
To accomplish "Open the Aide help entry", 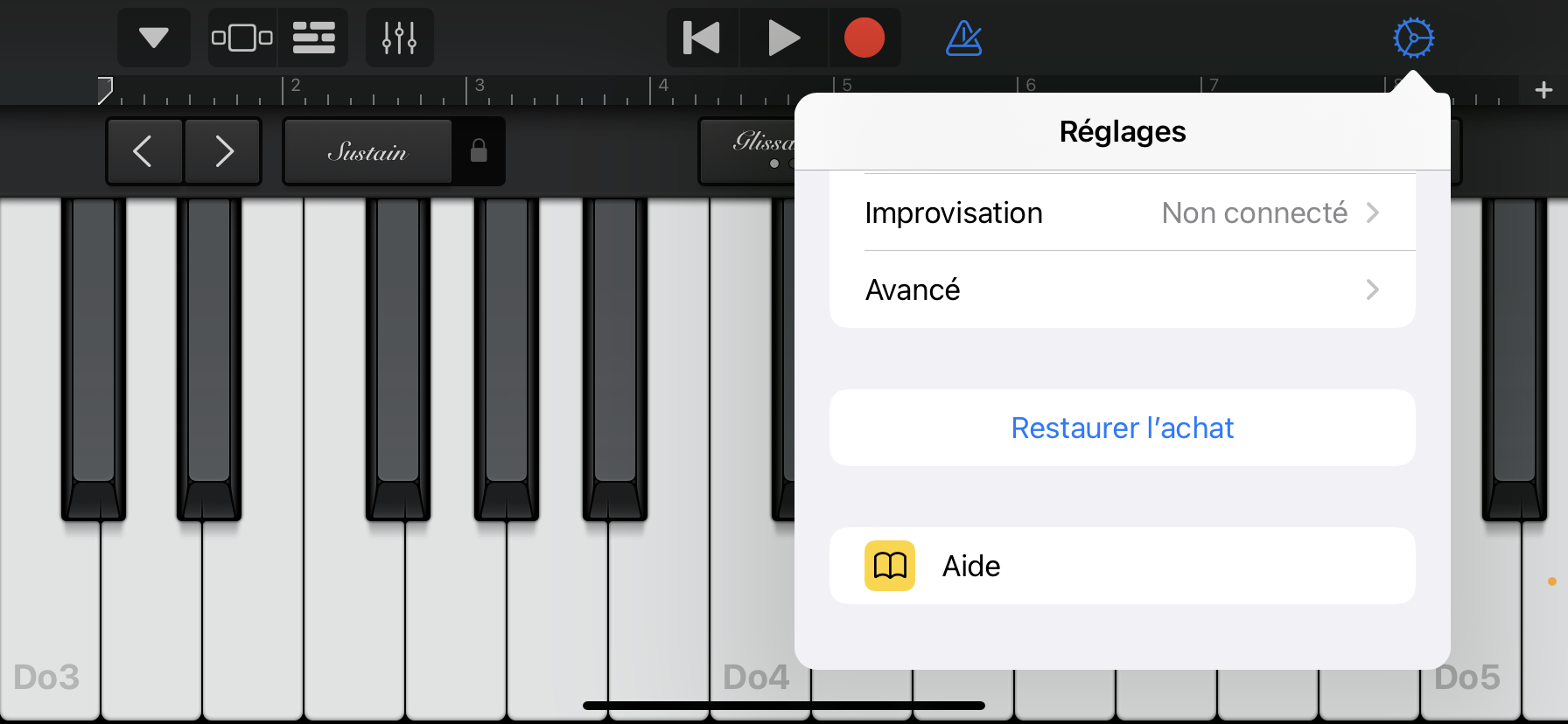I will click(x=1123, y=566).
